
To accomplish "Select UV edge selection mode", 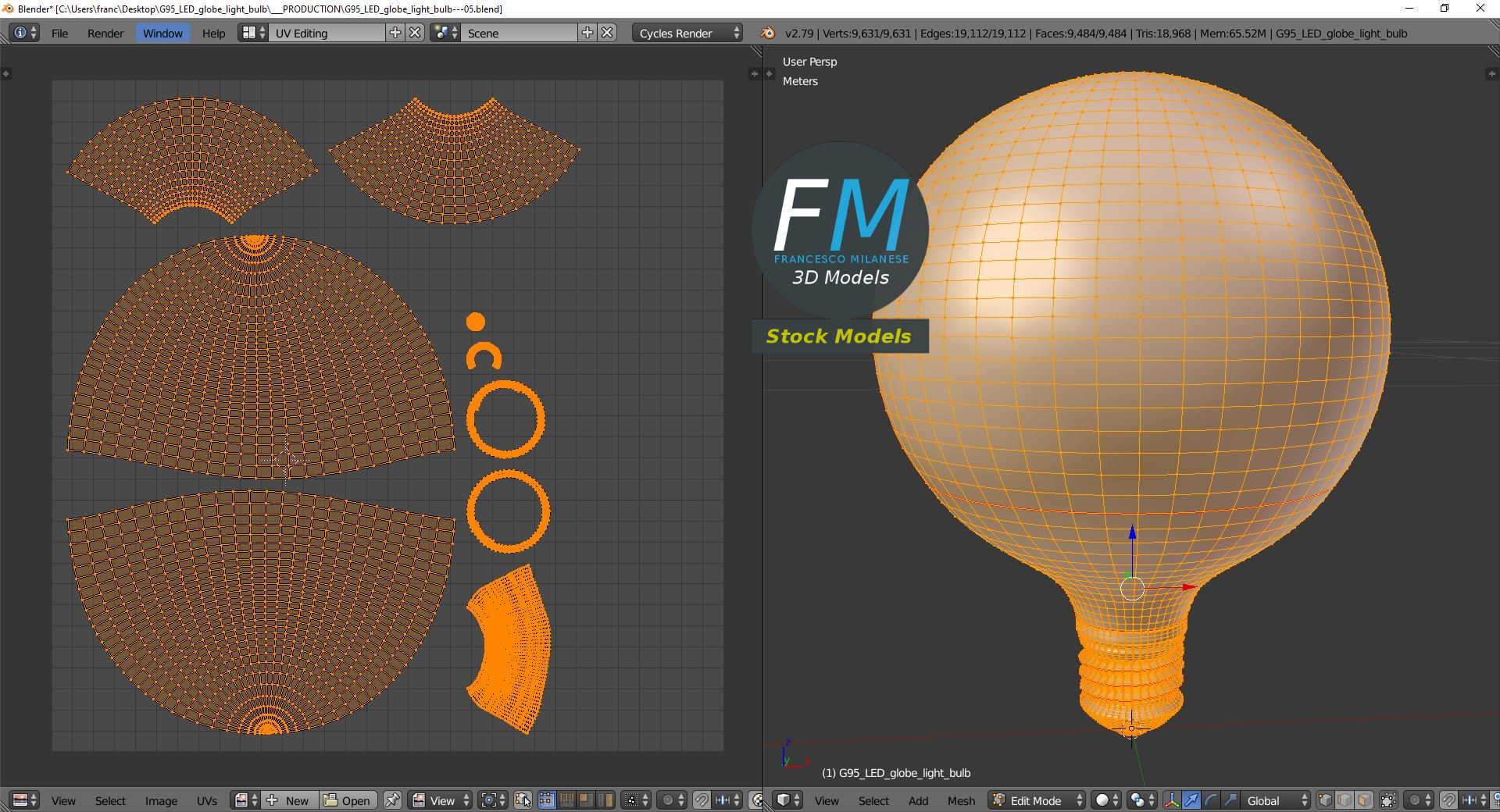I will pyautogui.click(x=566, y=800).
